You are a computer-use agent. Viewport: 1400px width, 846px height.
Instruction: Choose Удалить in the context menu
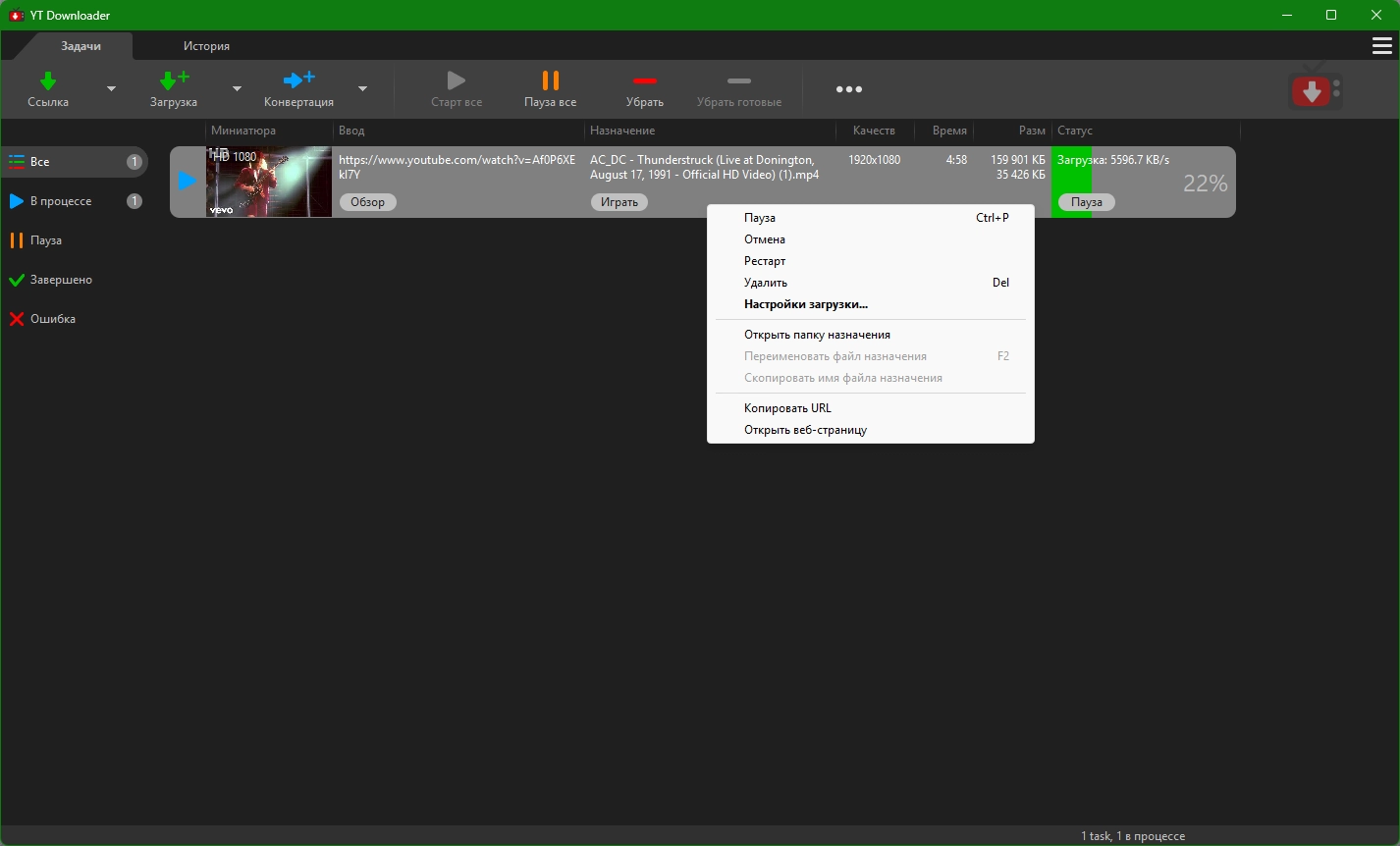pyautogui.click(x=870, y=283)
